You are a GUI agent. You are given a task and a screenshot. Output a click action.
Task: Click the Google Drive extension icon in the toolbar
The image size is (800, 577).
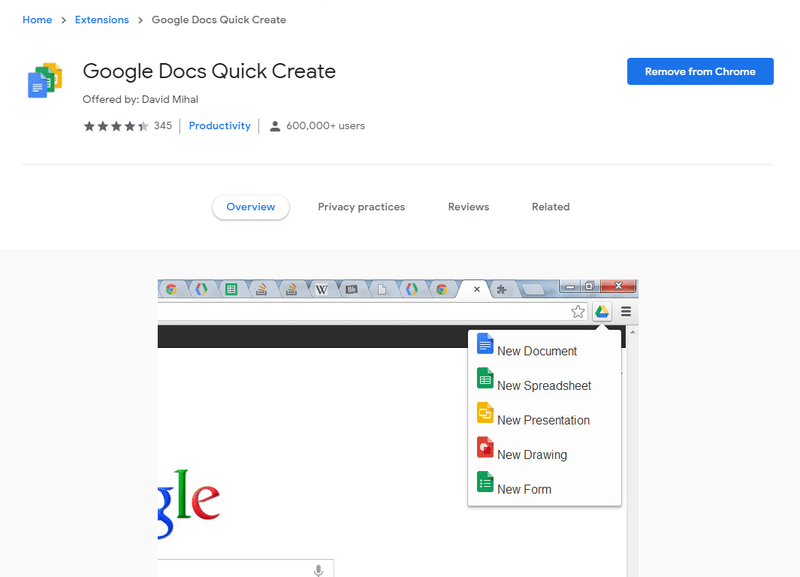click(602, 311)
